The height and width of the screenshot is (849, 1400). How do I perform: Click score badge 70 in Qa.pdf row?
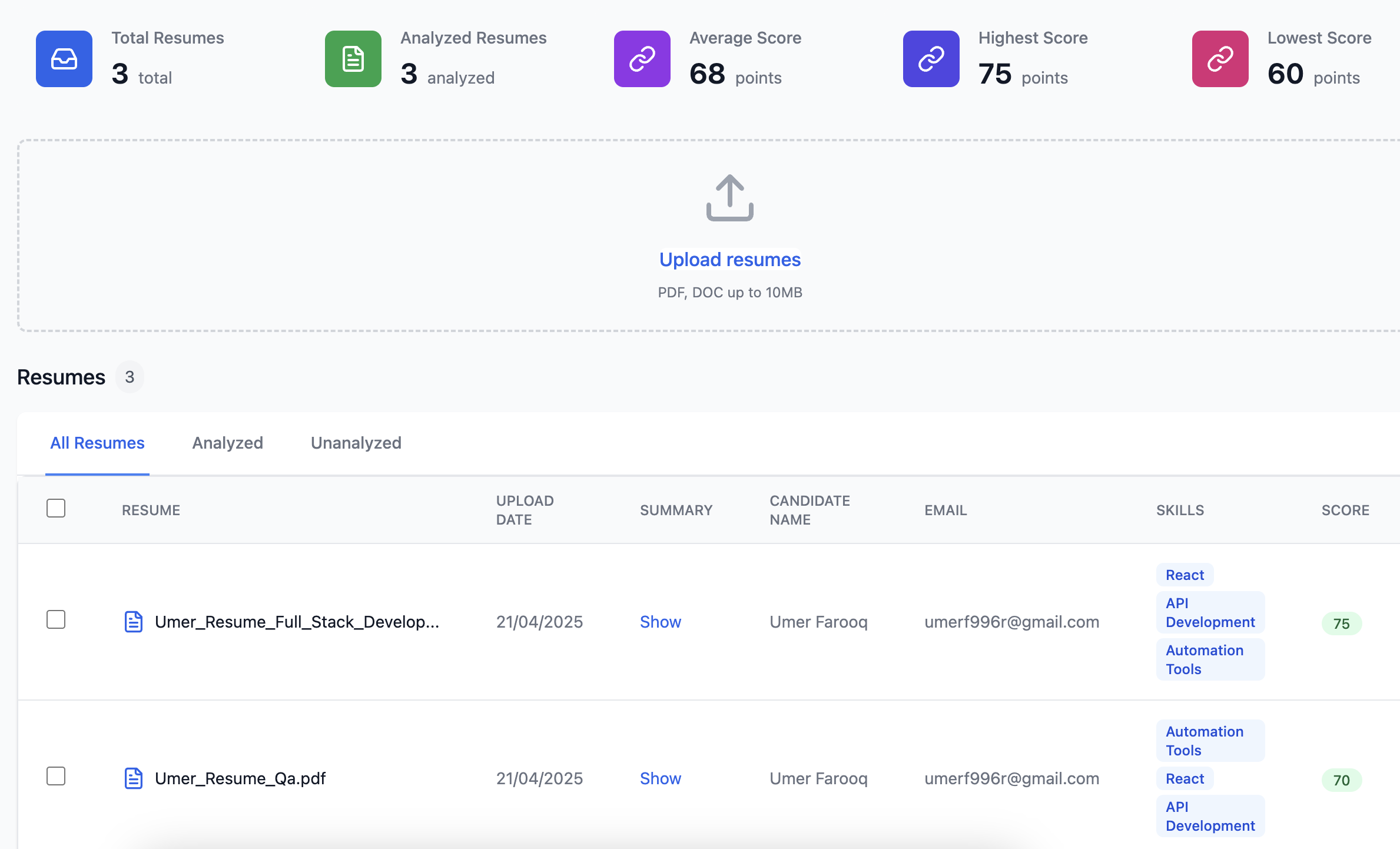coord(1342,780)
